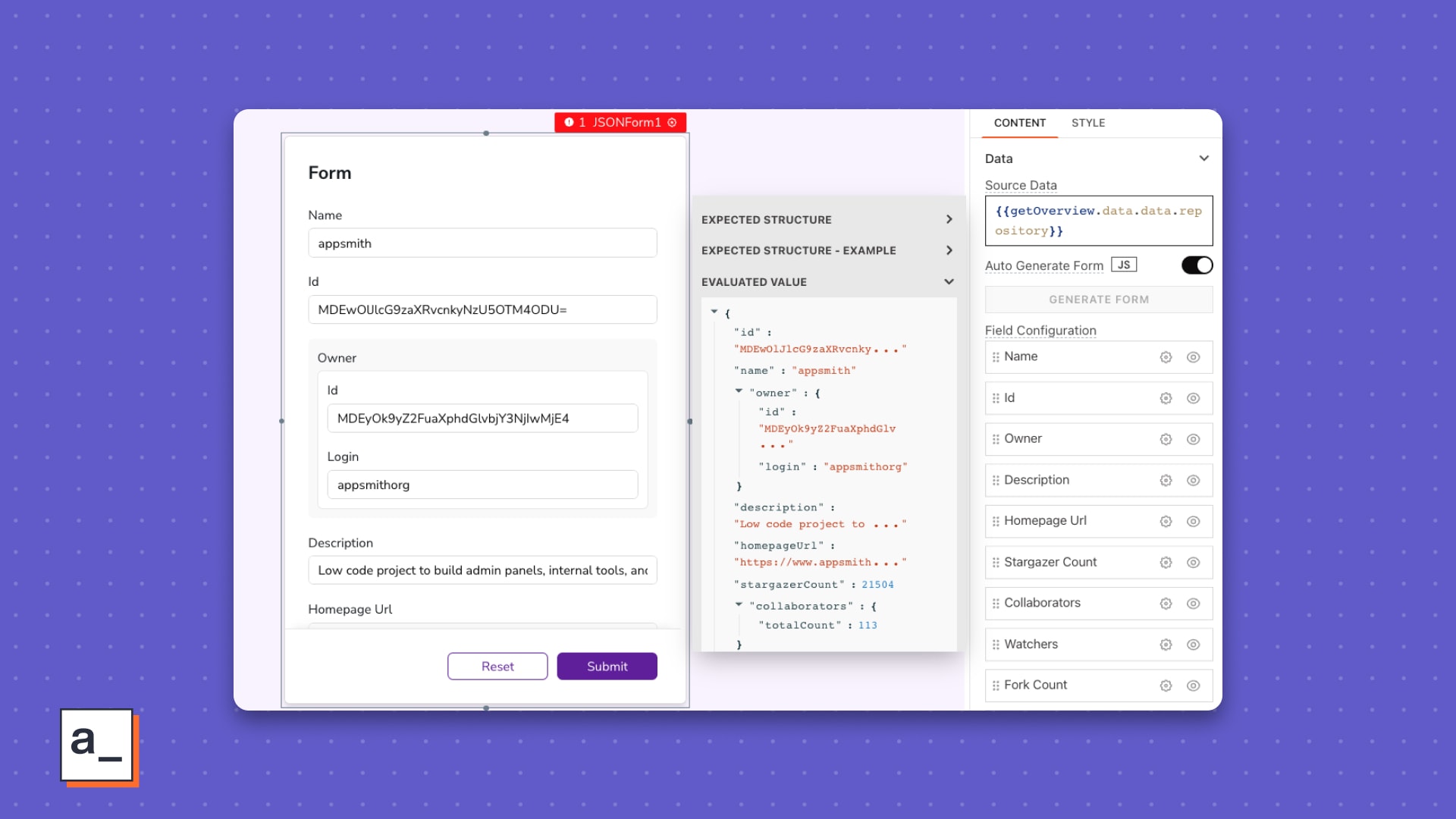Viewport: 1456px width, 819px height.
Task: Open settings gear for Homepage Url field
Action: (1166, 521)
